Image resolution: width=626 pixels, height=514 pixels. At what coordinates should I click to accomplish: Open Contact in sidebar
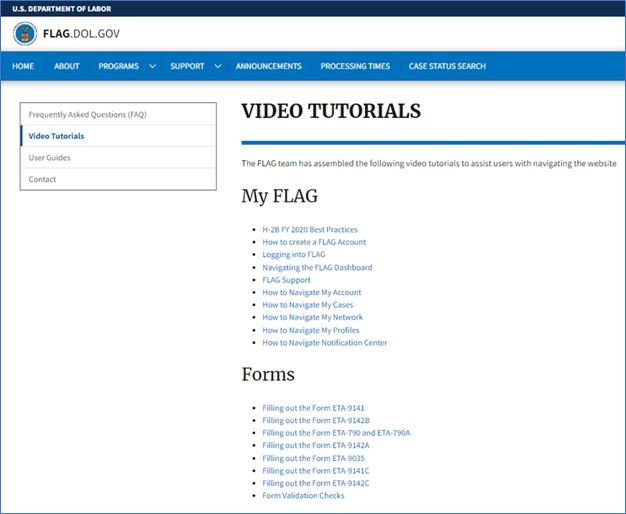pos(43,180)
